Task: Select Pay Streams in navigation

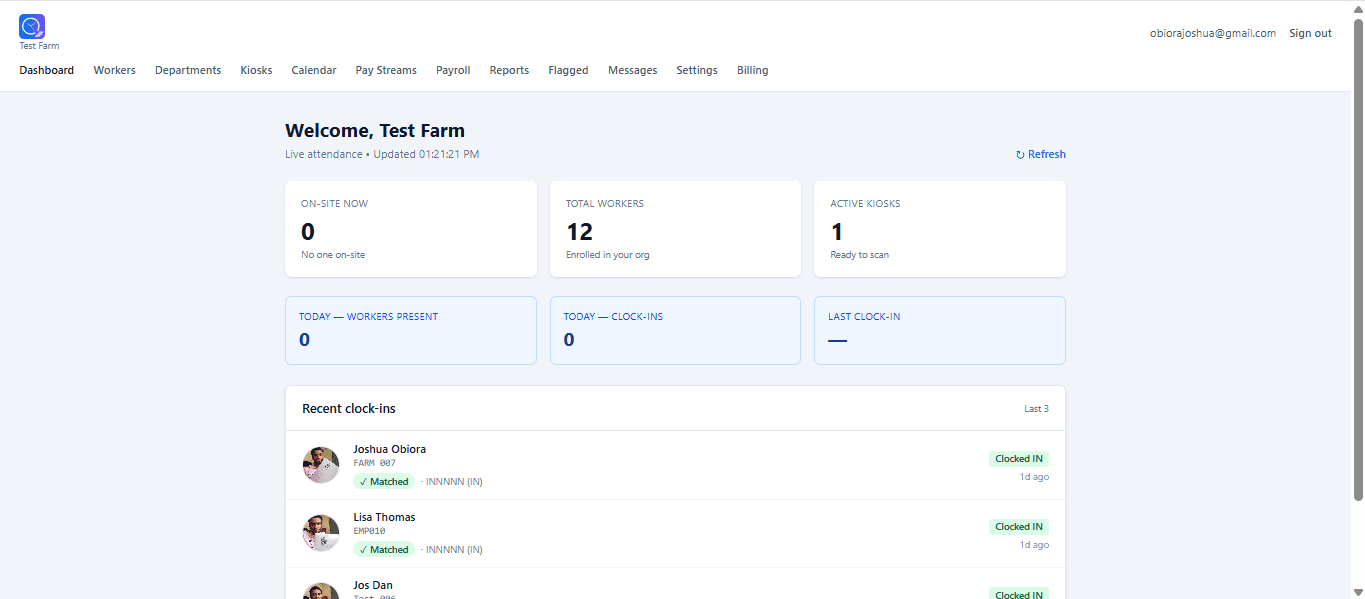Action: coord(386,70)
